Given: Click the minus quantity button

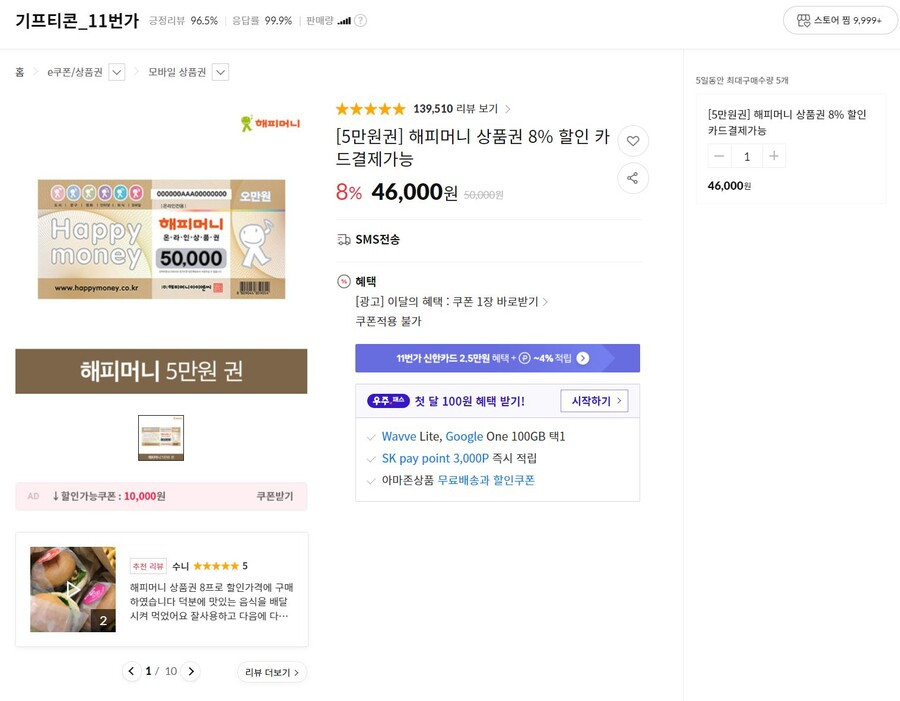Looking at the screenshot, I should [719, 156].
